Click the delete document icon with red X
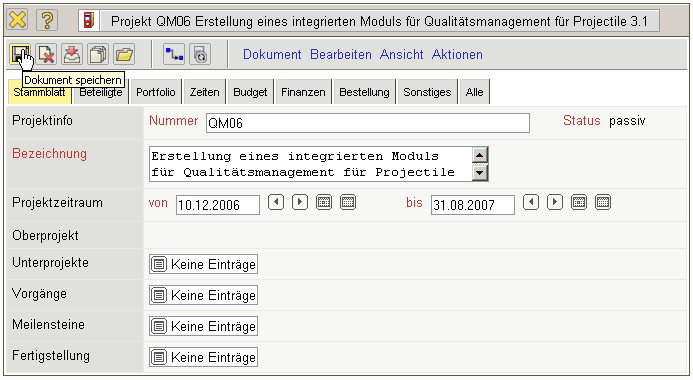The image size is (693, 380). click(46, 55)
